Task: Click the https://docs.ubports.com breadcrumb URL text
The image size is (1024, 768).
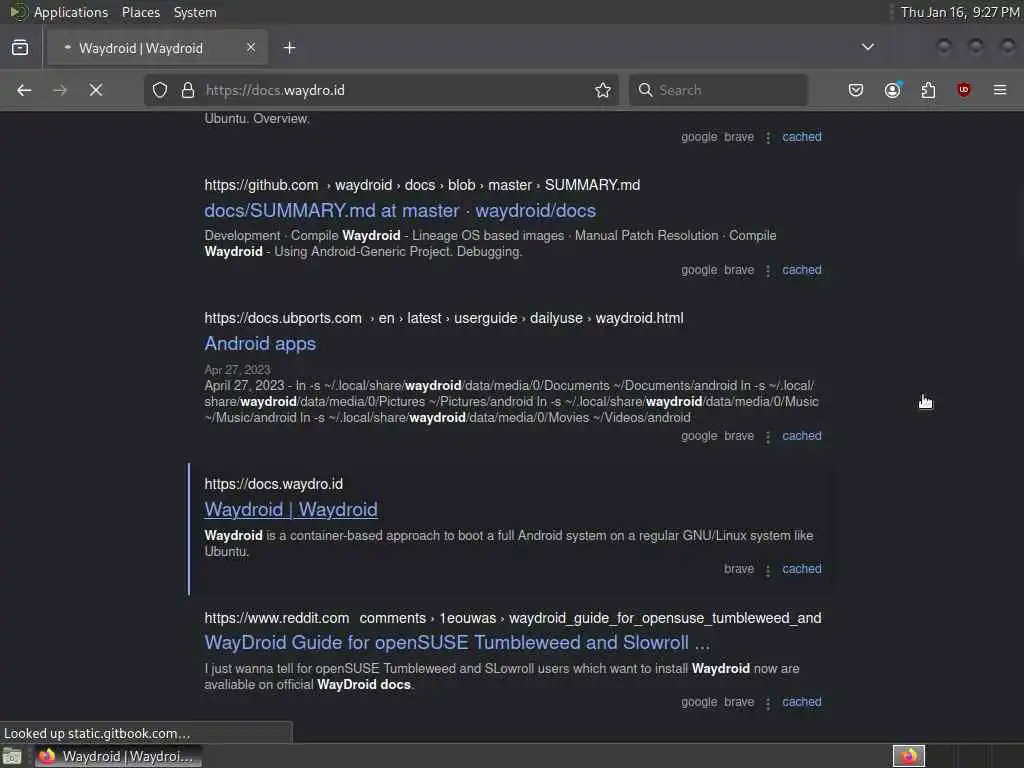Action: coord(283,319)
